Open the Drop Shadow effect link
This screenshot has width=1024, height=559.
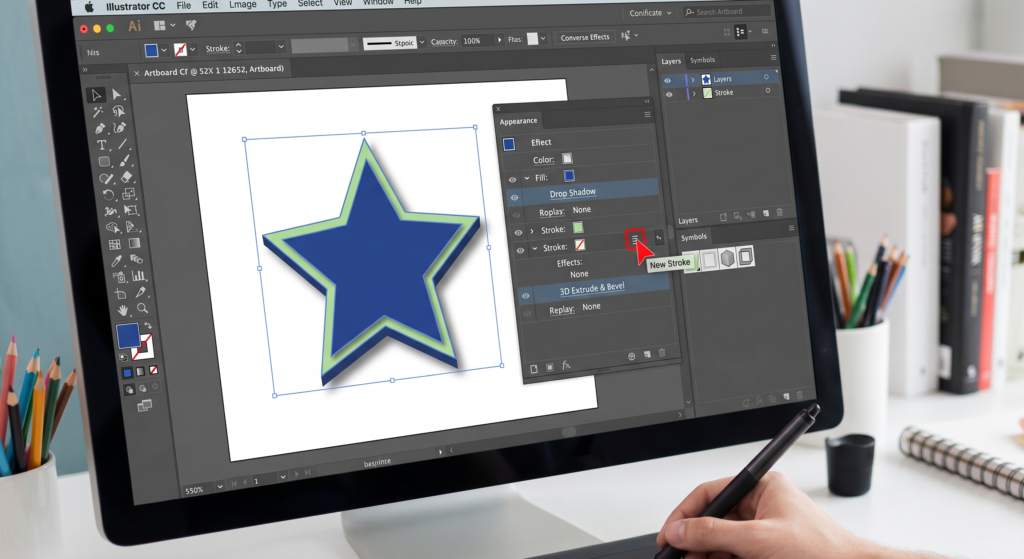click(x=572, y=193)
